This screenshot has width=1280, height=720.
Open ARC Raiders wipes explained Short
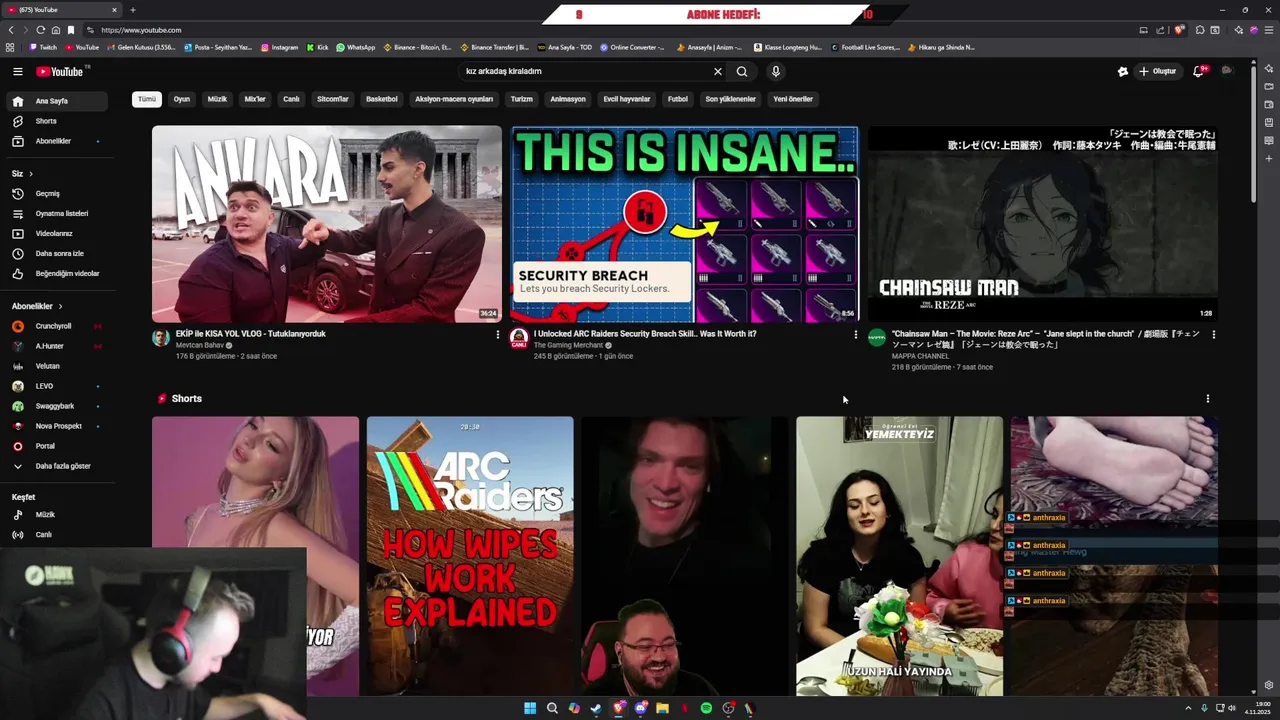click(470, 556)
